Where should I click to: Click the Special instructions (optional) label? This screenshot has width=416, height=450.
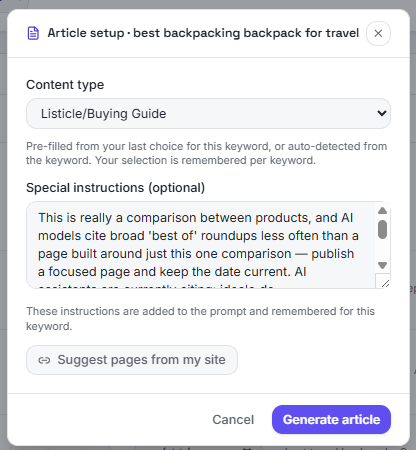point(115,188)
